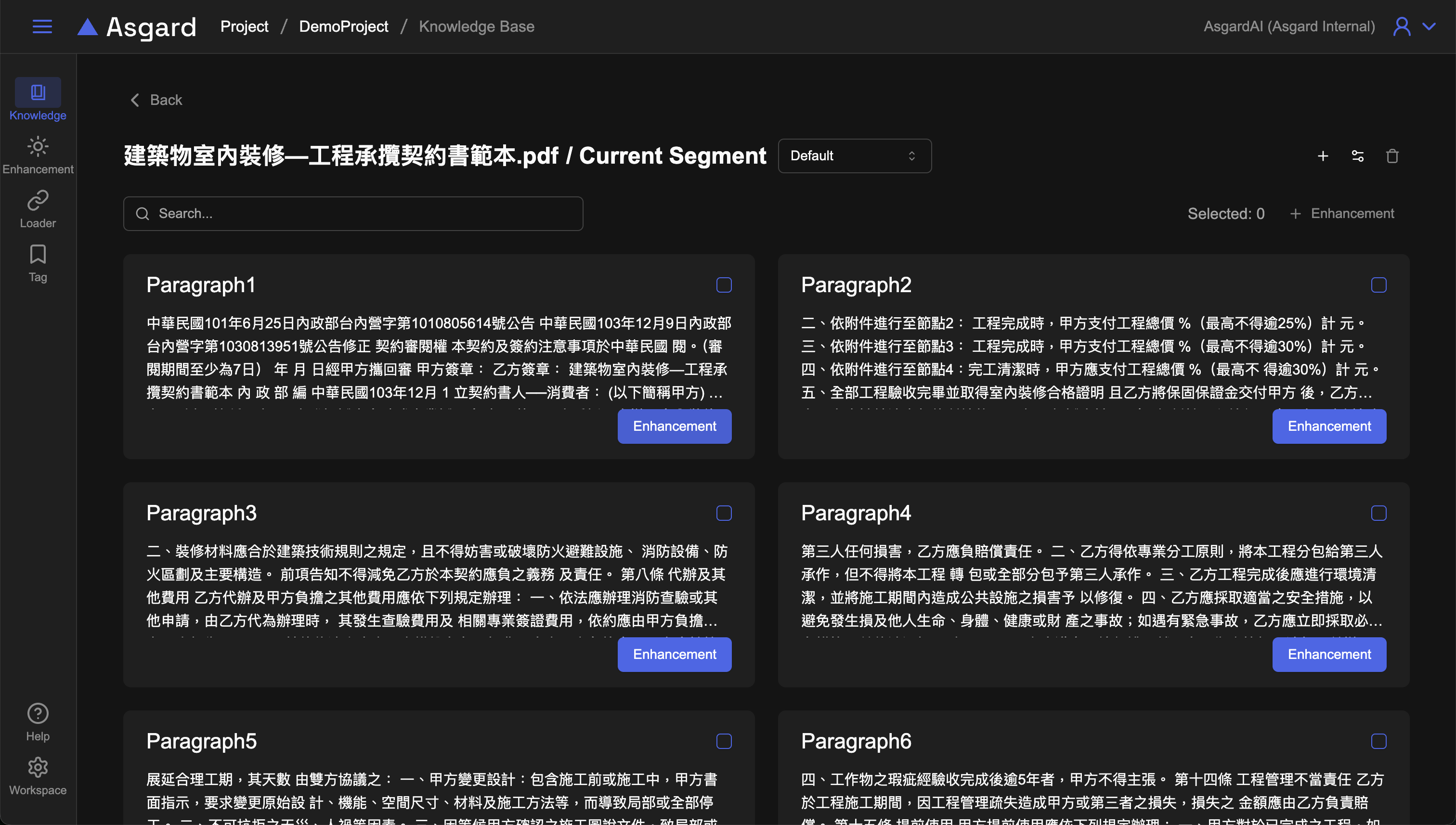Go to the Loader sidebar icon
This screenshot has width=1456, height=825.
click(38, 209)
